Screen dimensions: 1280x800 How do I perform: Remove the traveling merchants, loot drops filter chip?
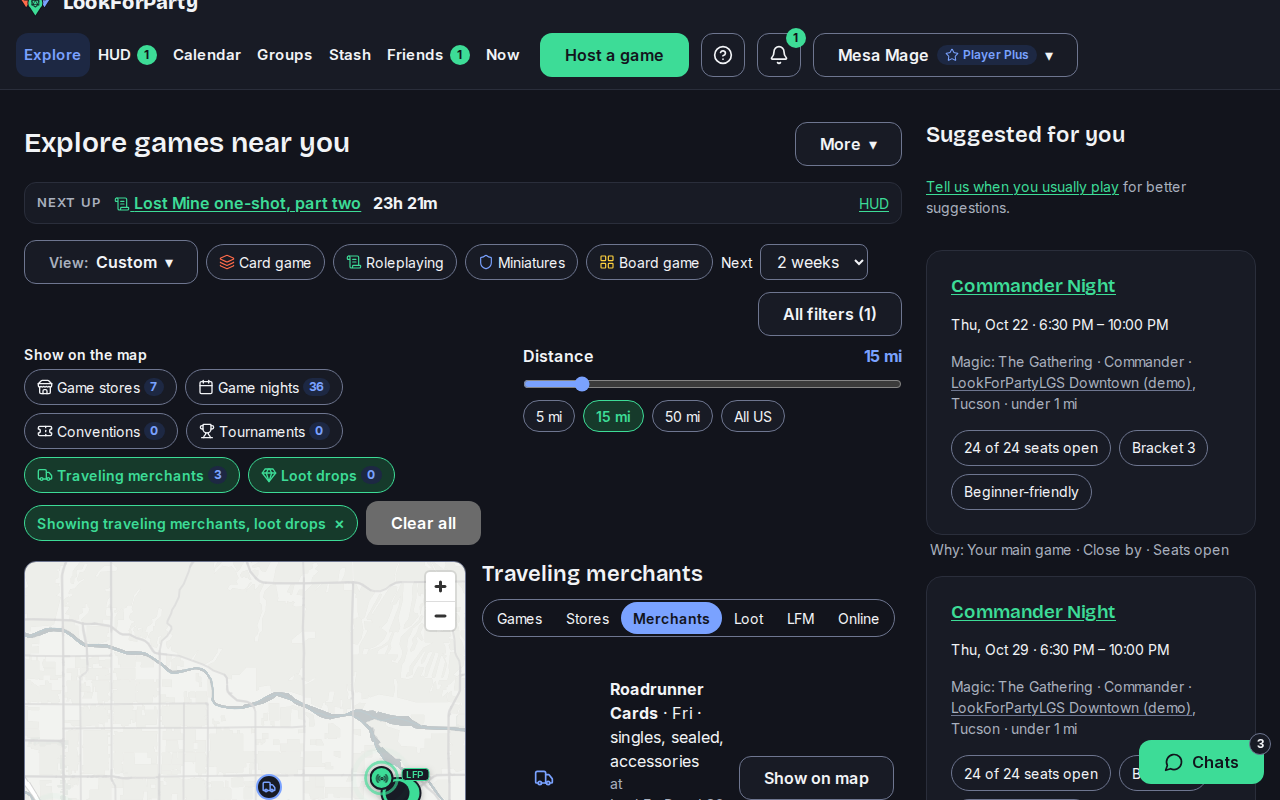tap(339, 524)
